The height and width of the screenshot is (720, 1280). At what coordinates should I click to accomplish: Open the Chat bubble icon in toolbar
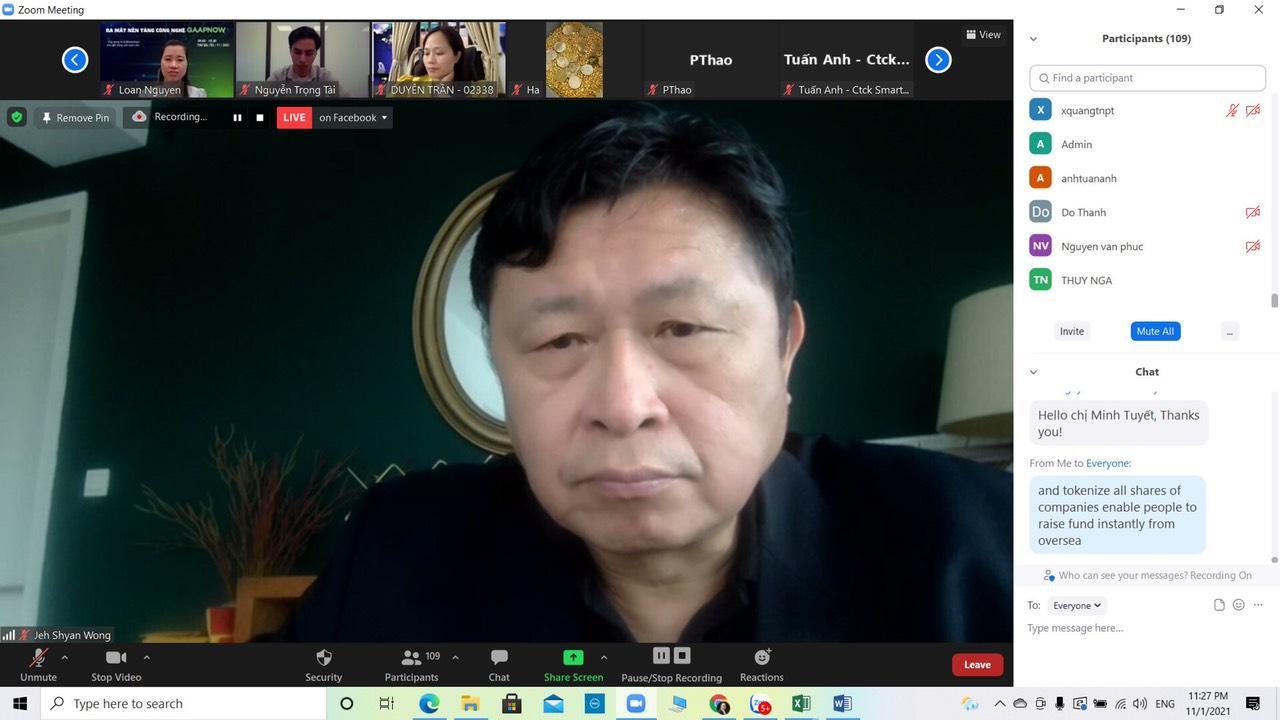click(x=499, y=657)
